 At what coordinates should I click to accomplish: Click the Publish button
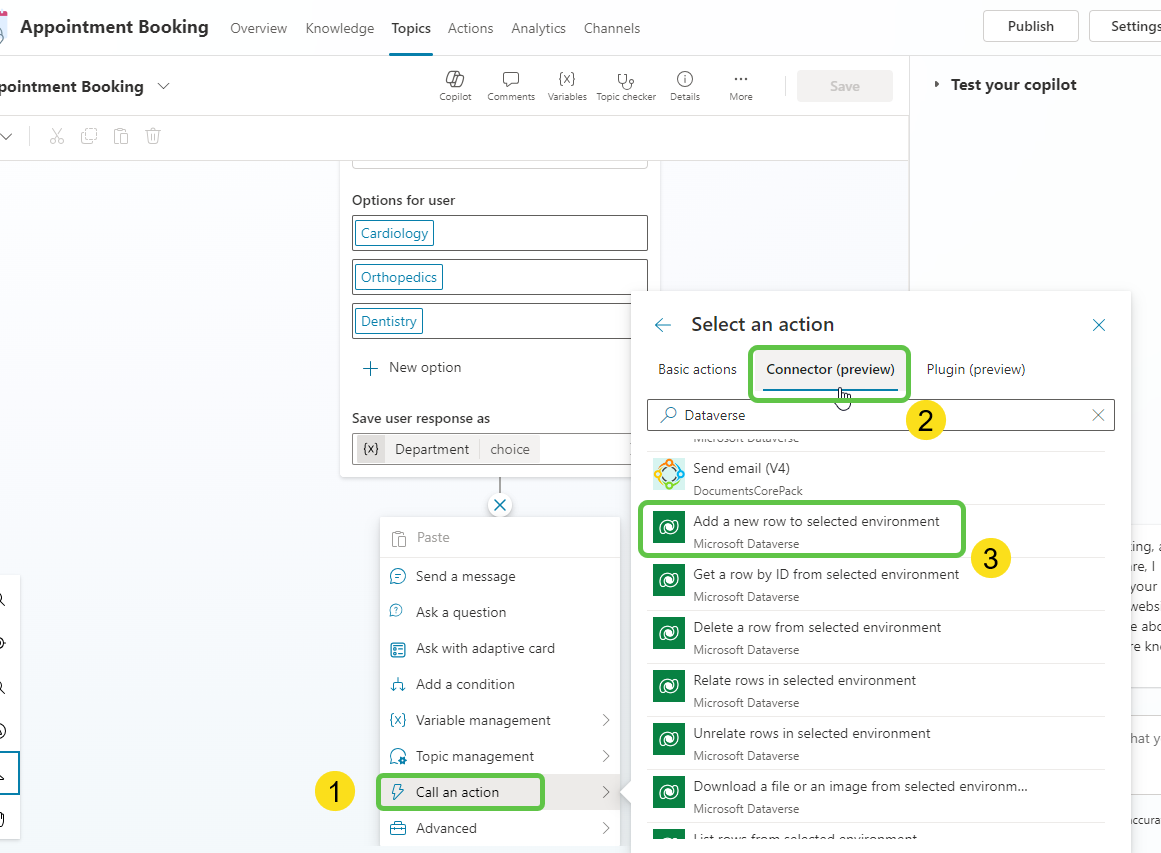[1030, 26]
